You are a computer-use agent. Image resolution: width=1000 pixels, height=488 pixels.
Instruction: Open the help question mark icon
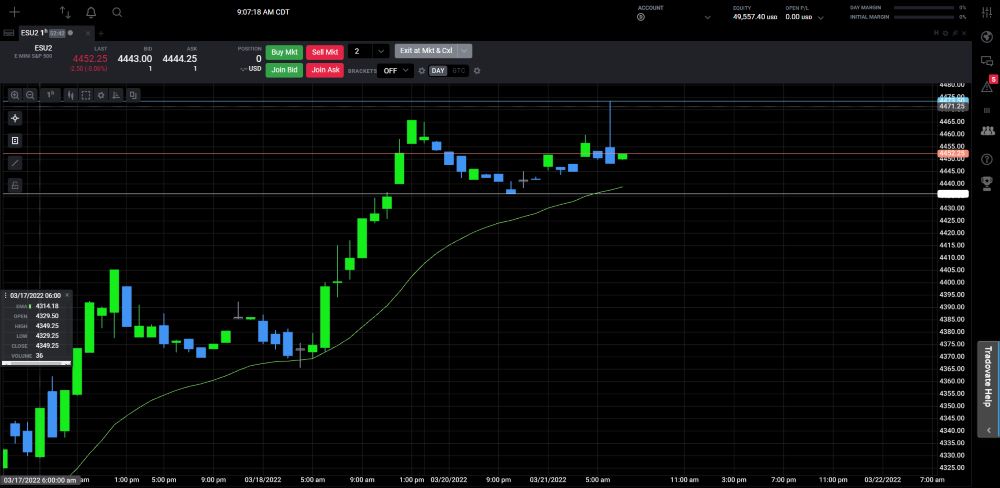click(987, 159)
